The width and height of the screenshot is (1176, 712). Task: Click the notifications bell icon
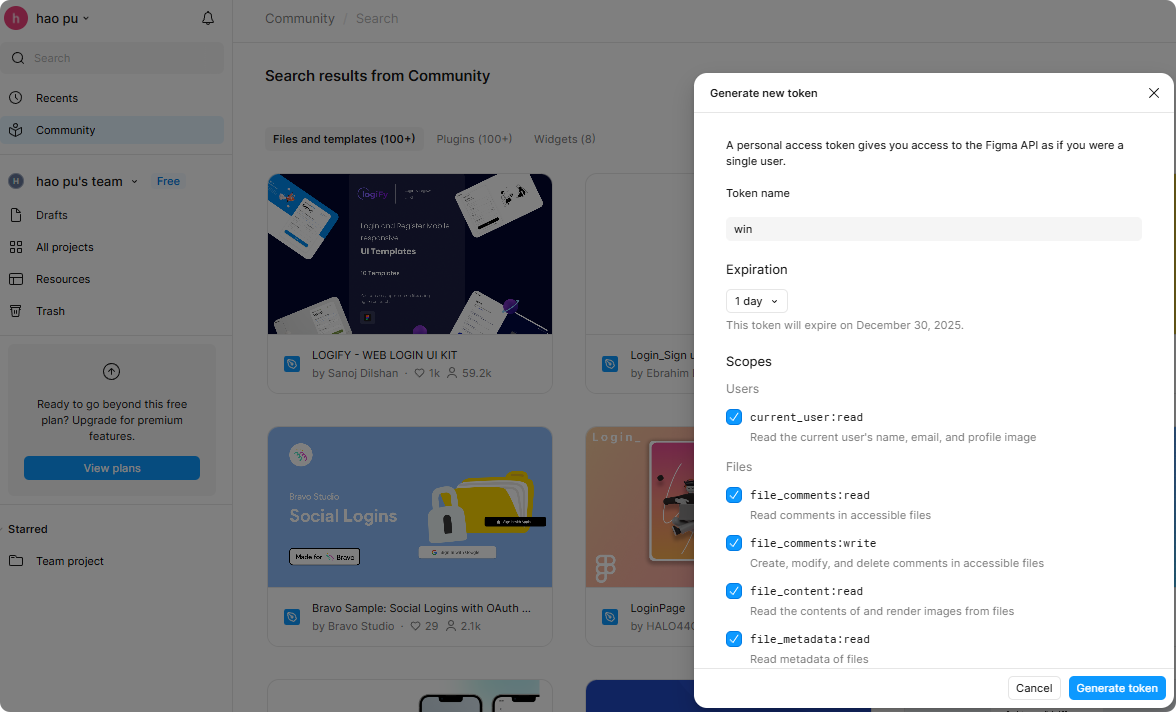208,18
